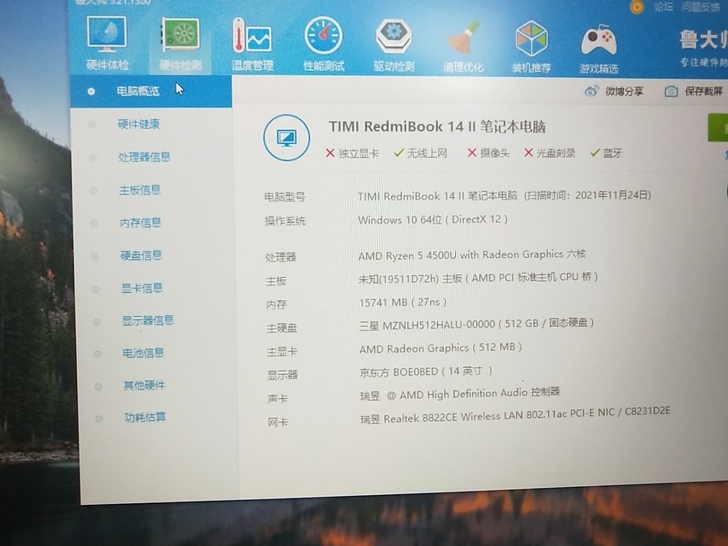
Task: Open 游戏精选 gamepad icon
Action: coord(598,49)
